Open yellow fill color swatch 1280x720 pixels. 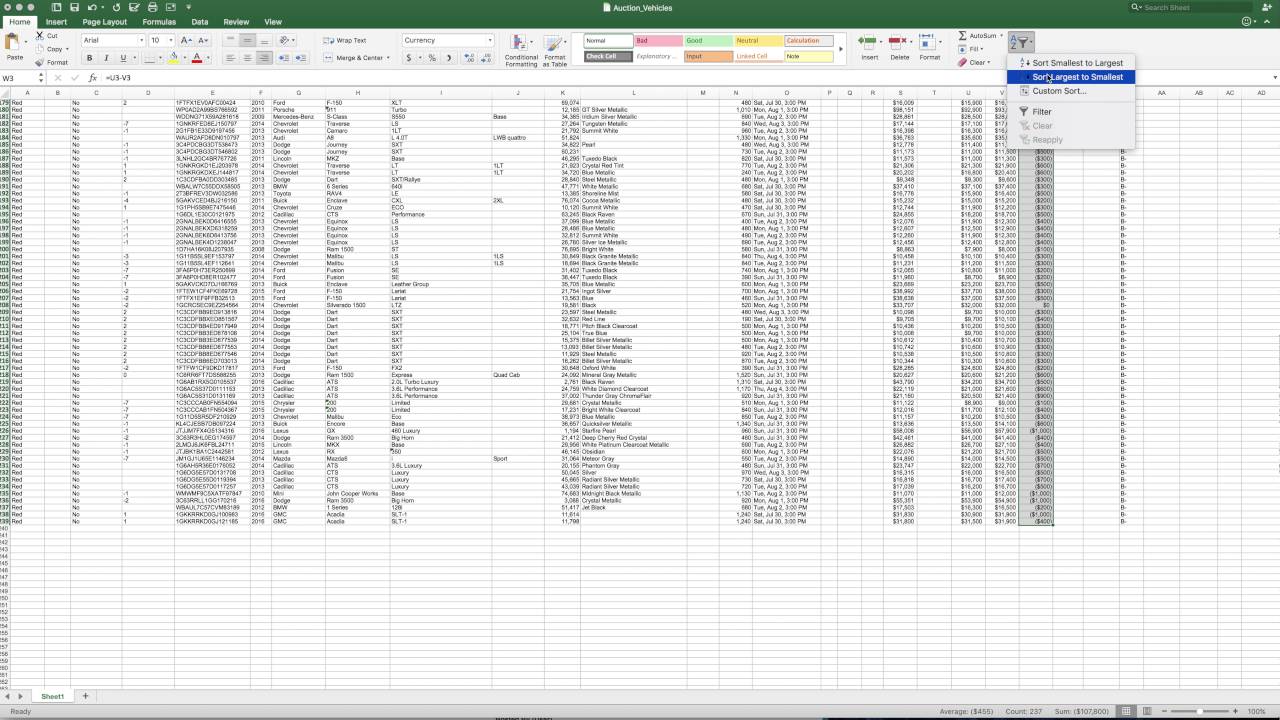pyautogui.click(x=173, y=58)
